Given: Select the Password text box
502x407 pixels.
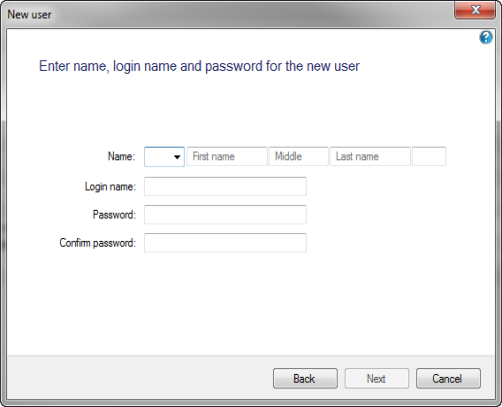Looking at the screenshot, I should (225, 214).
